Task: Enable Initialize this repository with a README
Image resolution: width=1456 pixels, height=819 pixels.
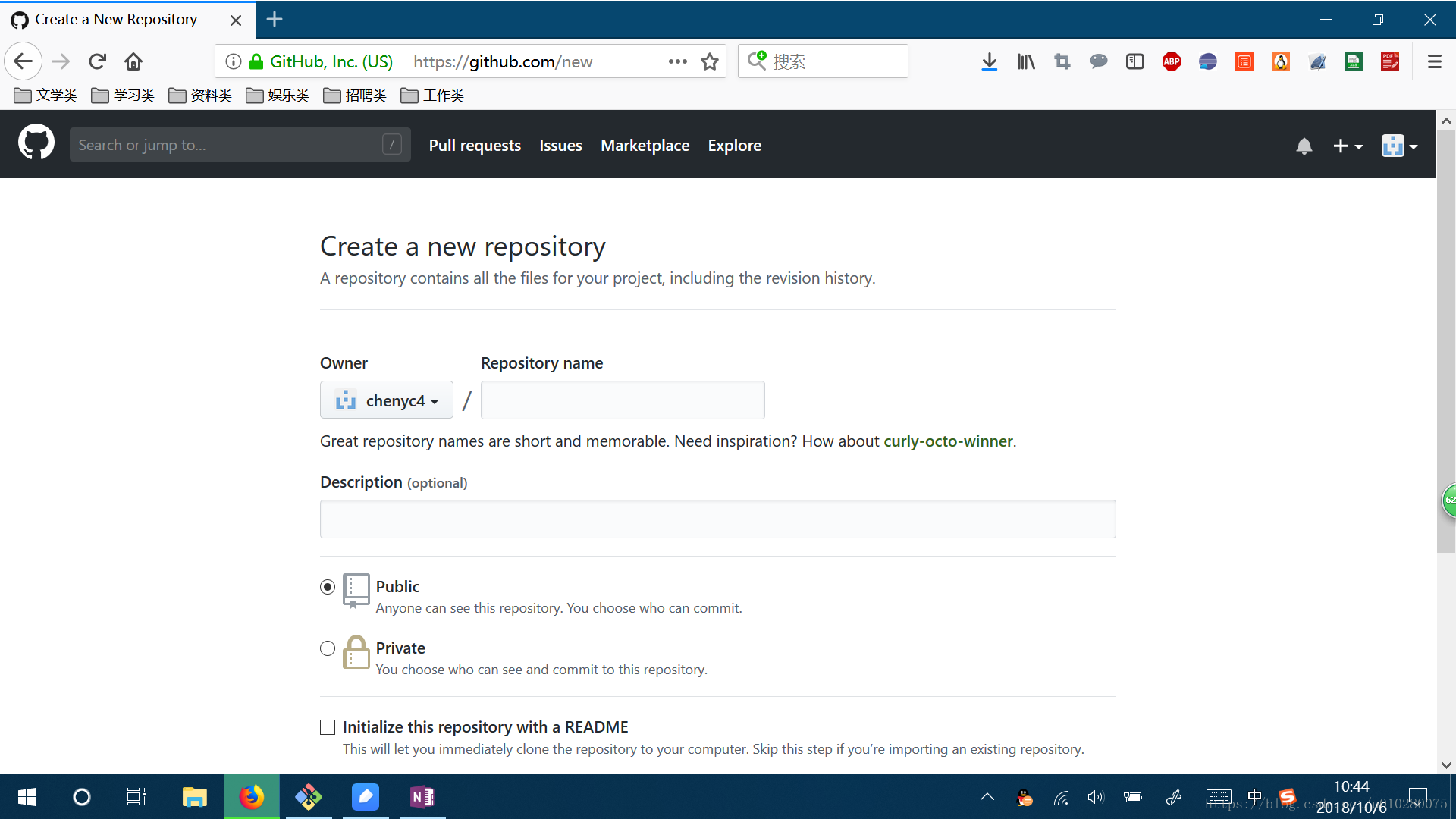Action: click(328, 727)
